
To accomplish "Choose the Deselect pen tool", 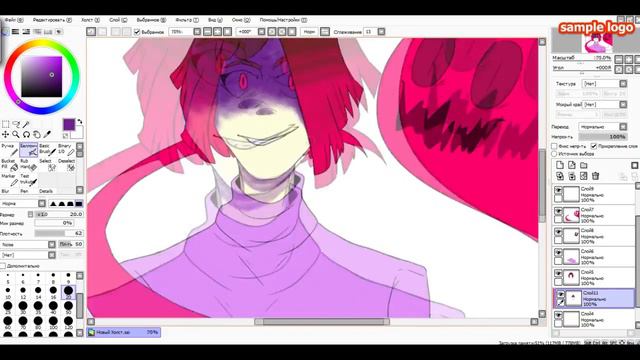I will (66, 164).
